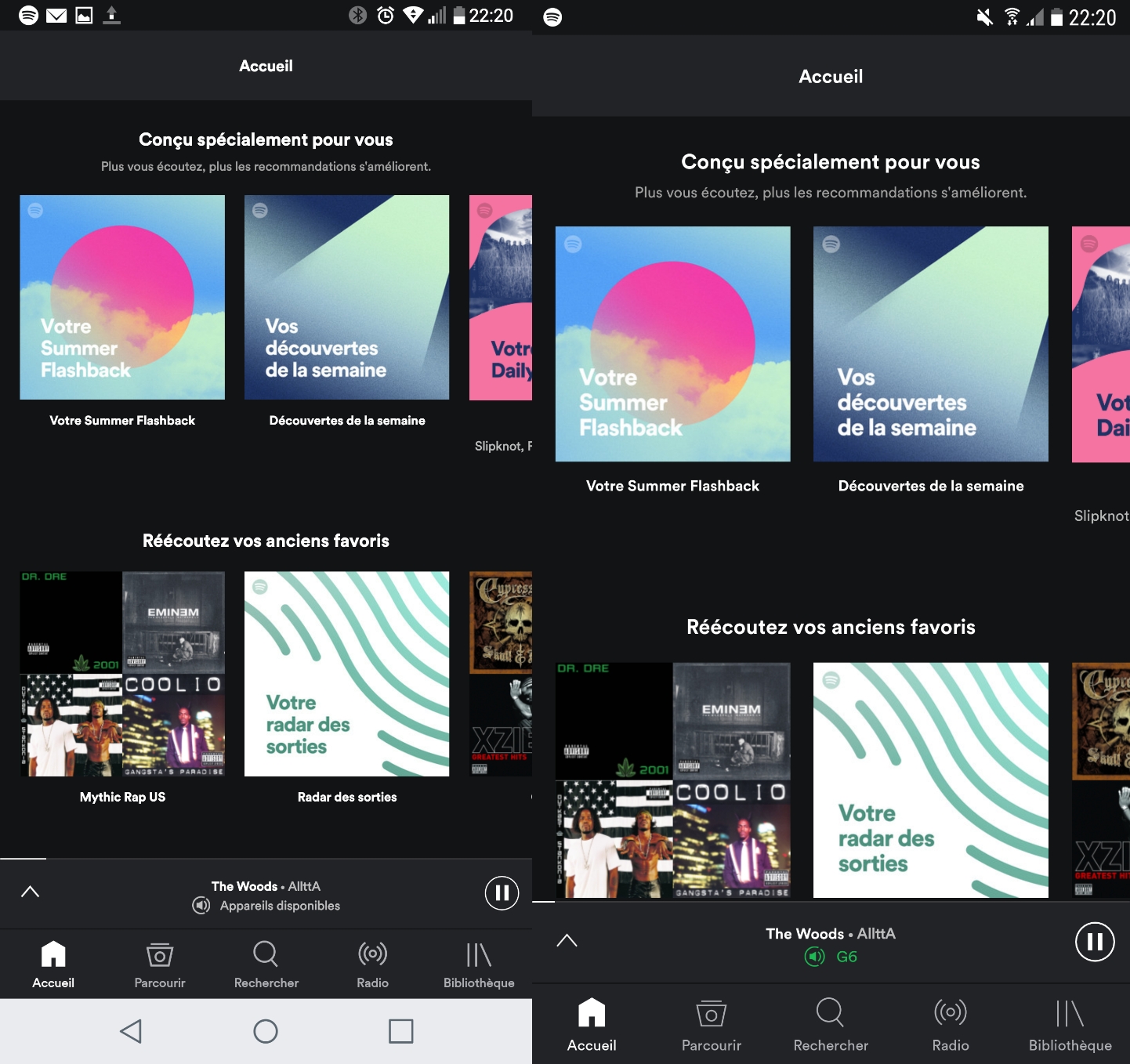Screen dimensions: 1130x1064
Task: Open Votre Summer Flashback cover in left screen
Action: coord(122,298)
